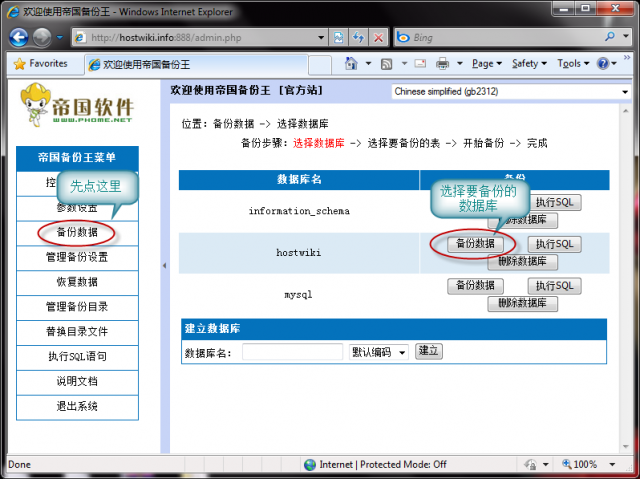Click the Bing search magnifier icon
Viewport: 640px width, 479px height.
[x=610, y=37]
